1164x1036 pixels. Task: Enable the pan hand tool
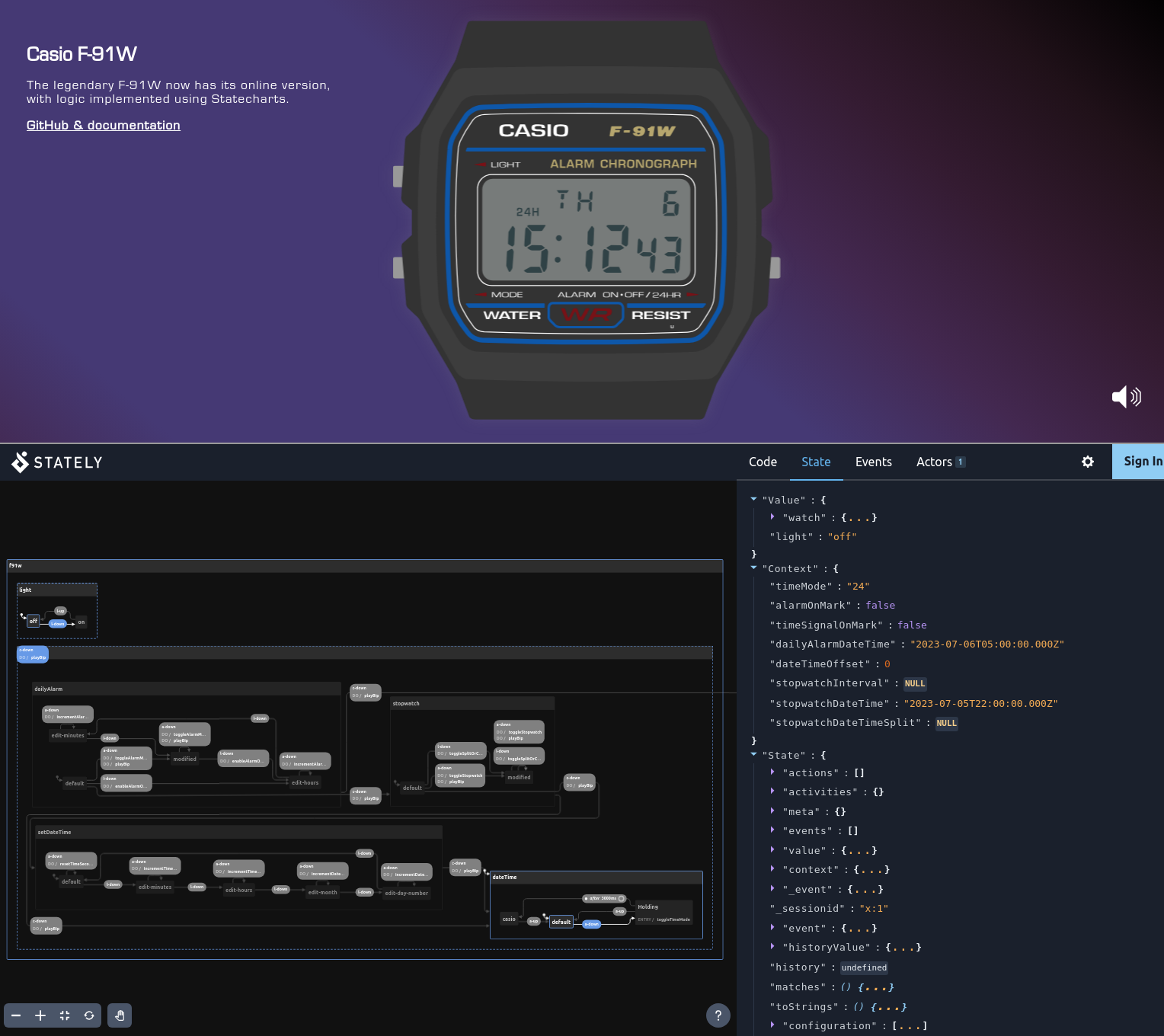(120, 1015)
